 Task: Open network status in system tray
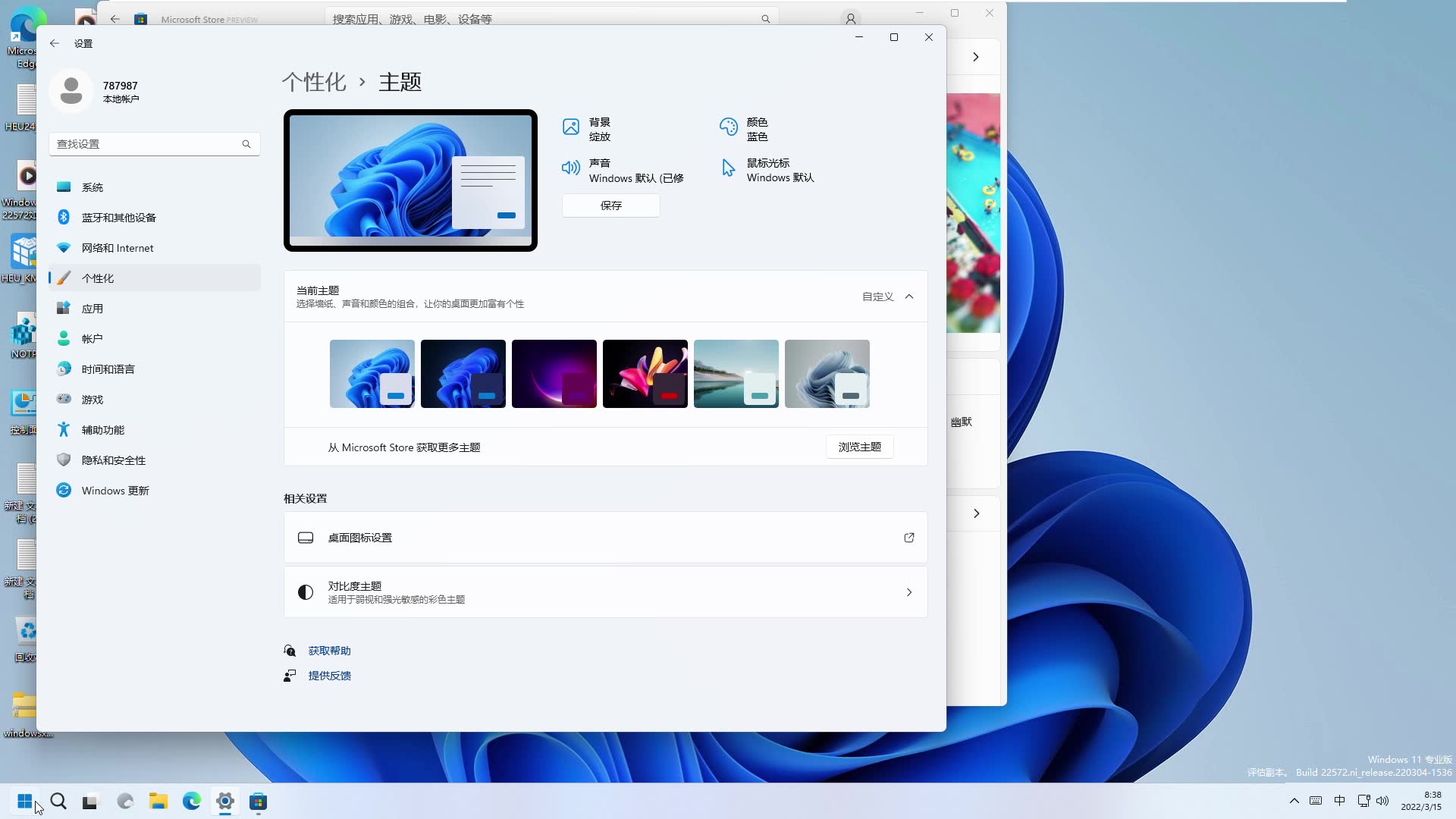pos(1363,801)
